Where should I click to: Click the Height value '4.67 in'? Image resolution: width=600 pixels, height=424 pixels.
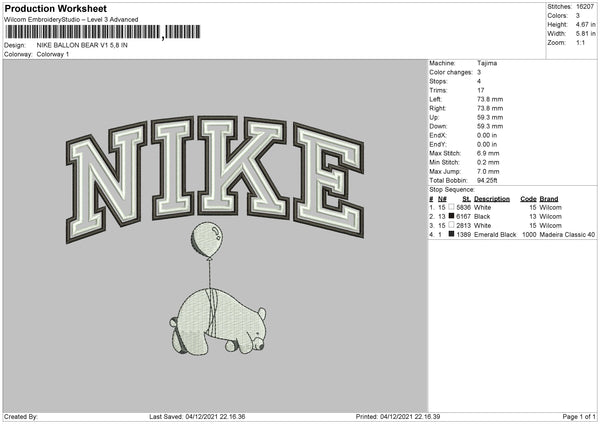click(x=585, y=24)
